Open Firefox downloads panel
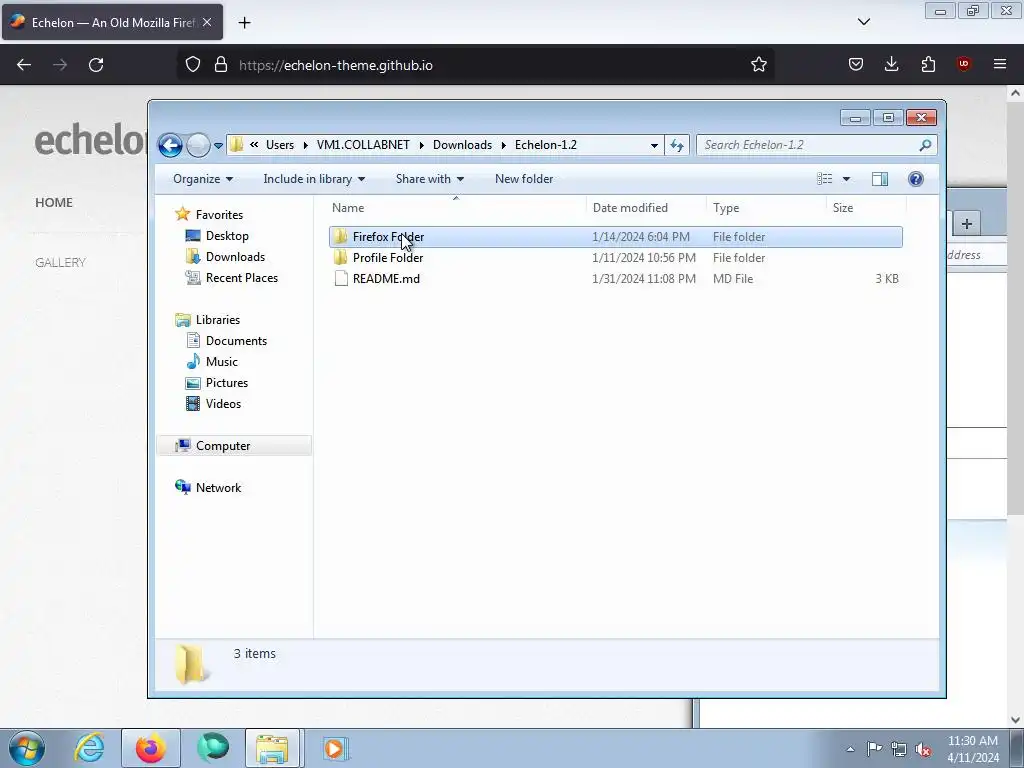The width and height of the screenshot is (1024, 768). click(x=891, y=65)
